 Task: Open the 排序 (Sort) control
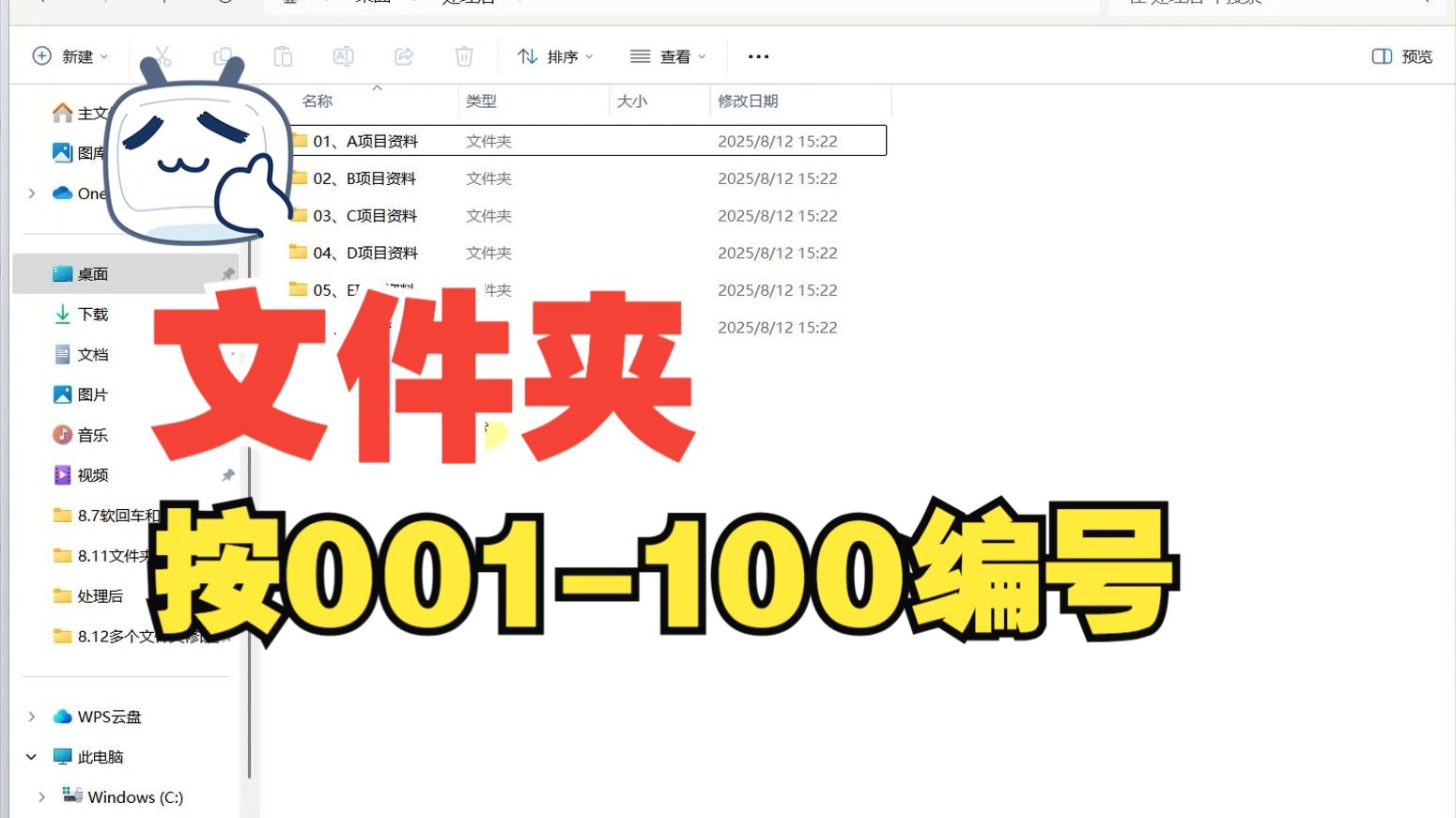tap(555, 55)
